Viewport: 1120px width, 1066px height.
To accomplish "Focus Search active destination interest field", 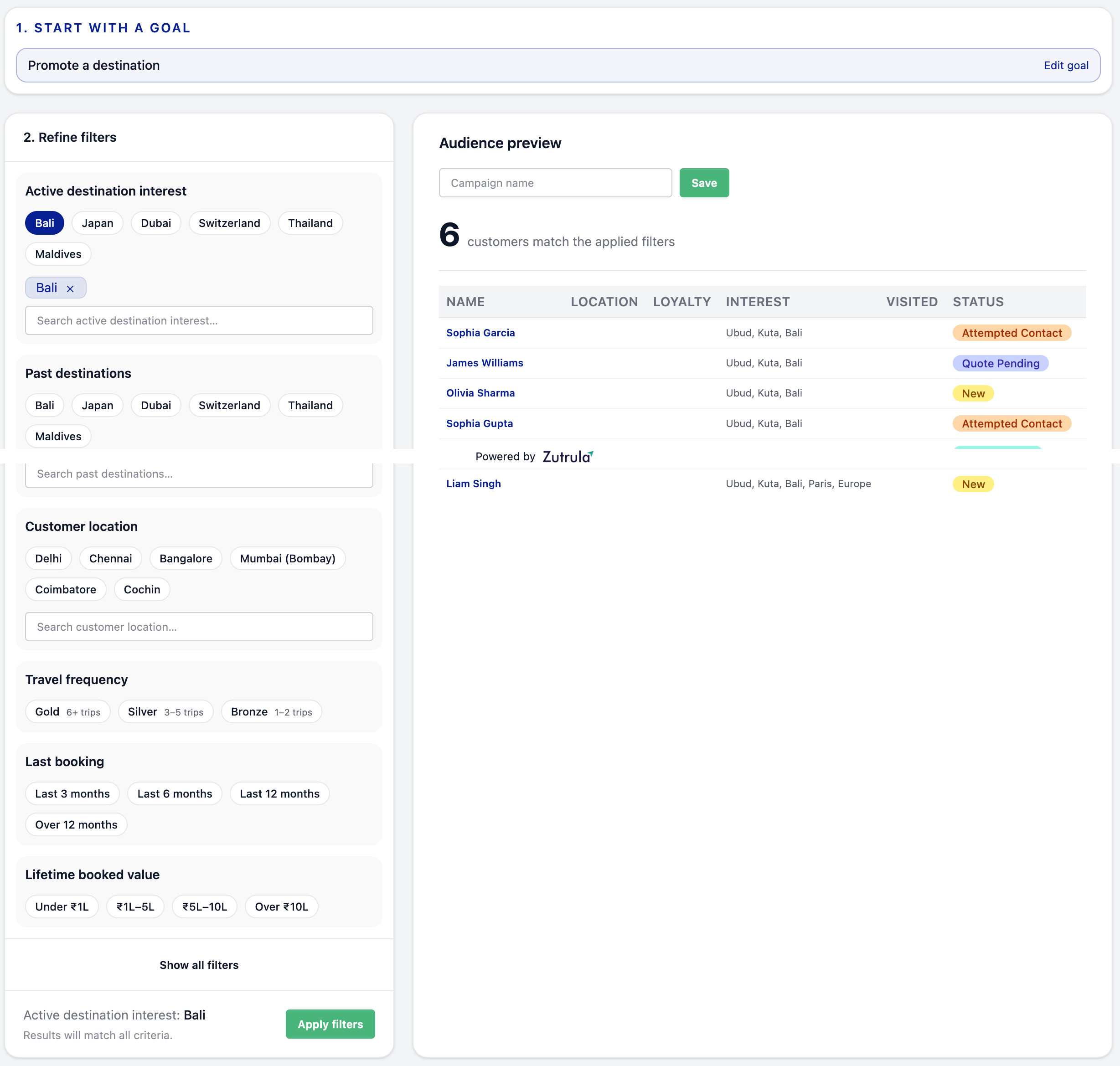I will click(x=199, y=320).
